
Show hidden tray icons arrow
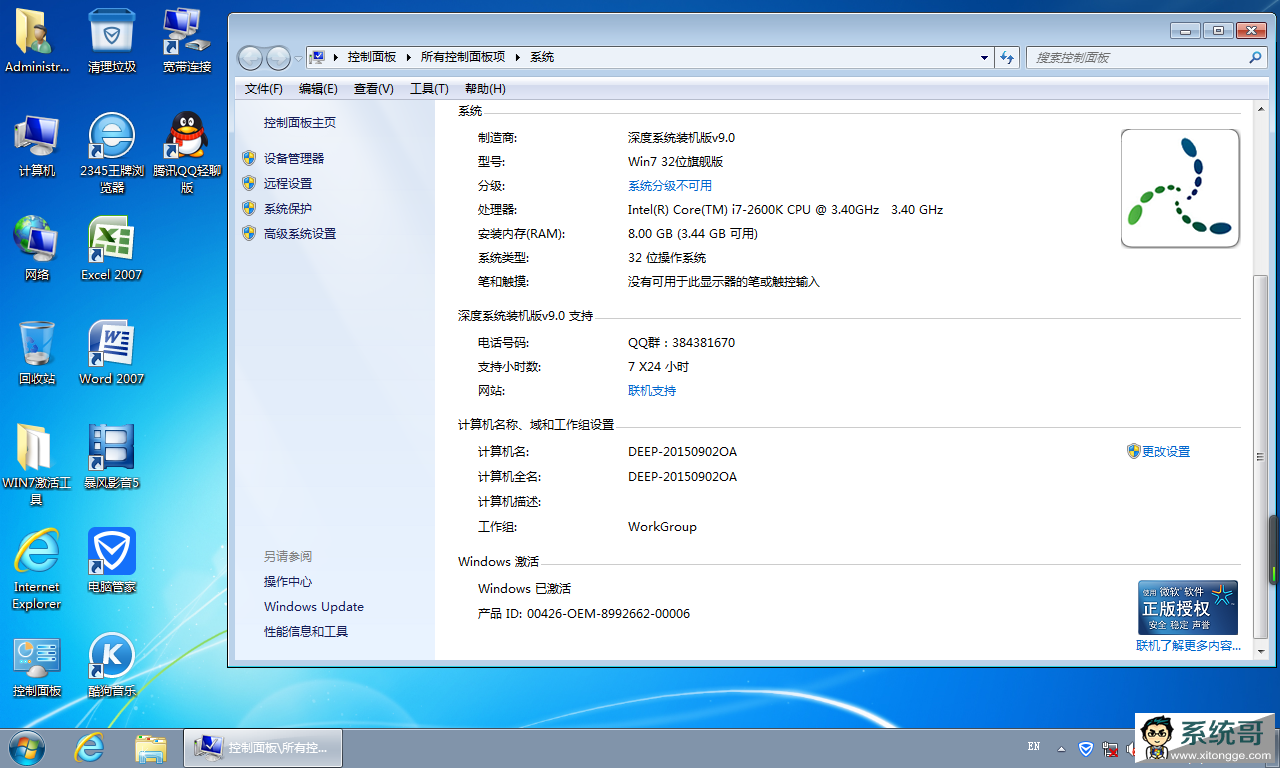click(x=1061, y=748)
